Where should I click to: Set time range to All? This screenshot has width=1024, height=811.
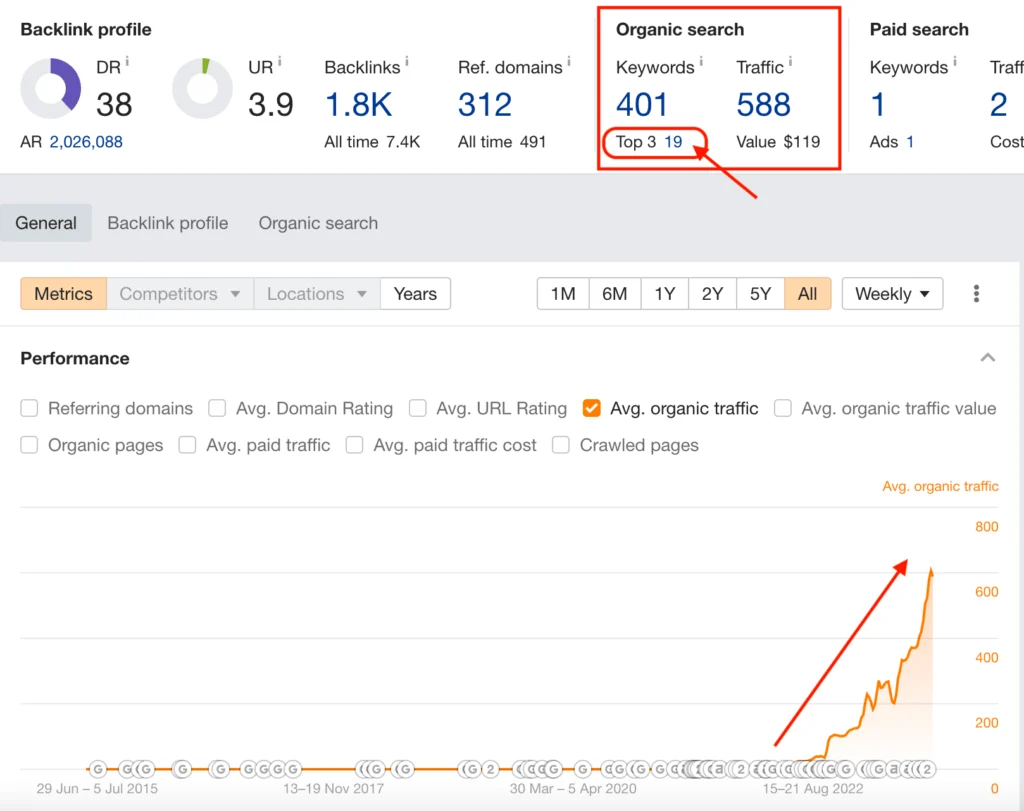click(807, 294)
